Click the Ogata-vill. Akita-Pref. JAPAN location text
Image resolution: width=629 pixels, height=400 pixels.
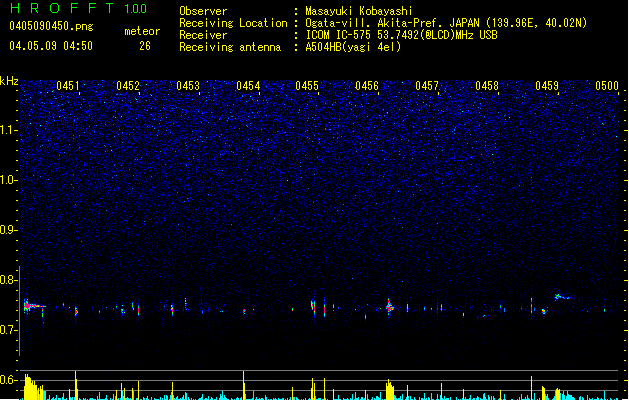pos(446,23)
